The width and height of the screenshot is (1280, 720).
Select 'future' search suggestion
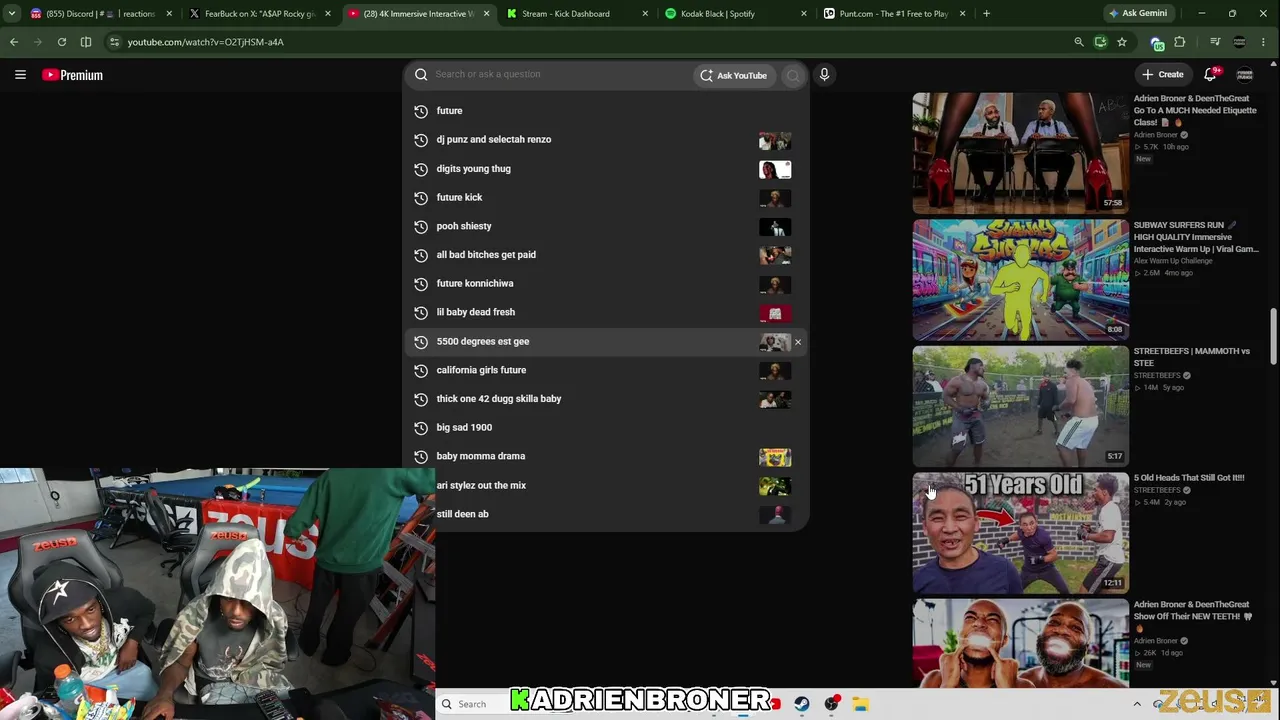(605, 111)
